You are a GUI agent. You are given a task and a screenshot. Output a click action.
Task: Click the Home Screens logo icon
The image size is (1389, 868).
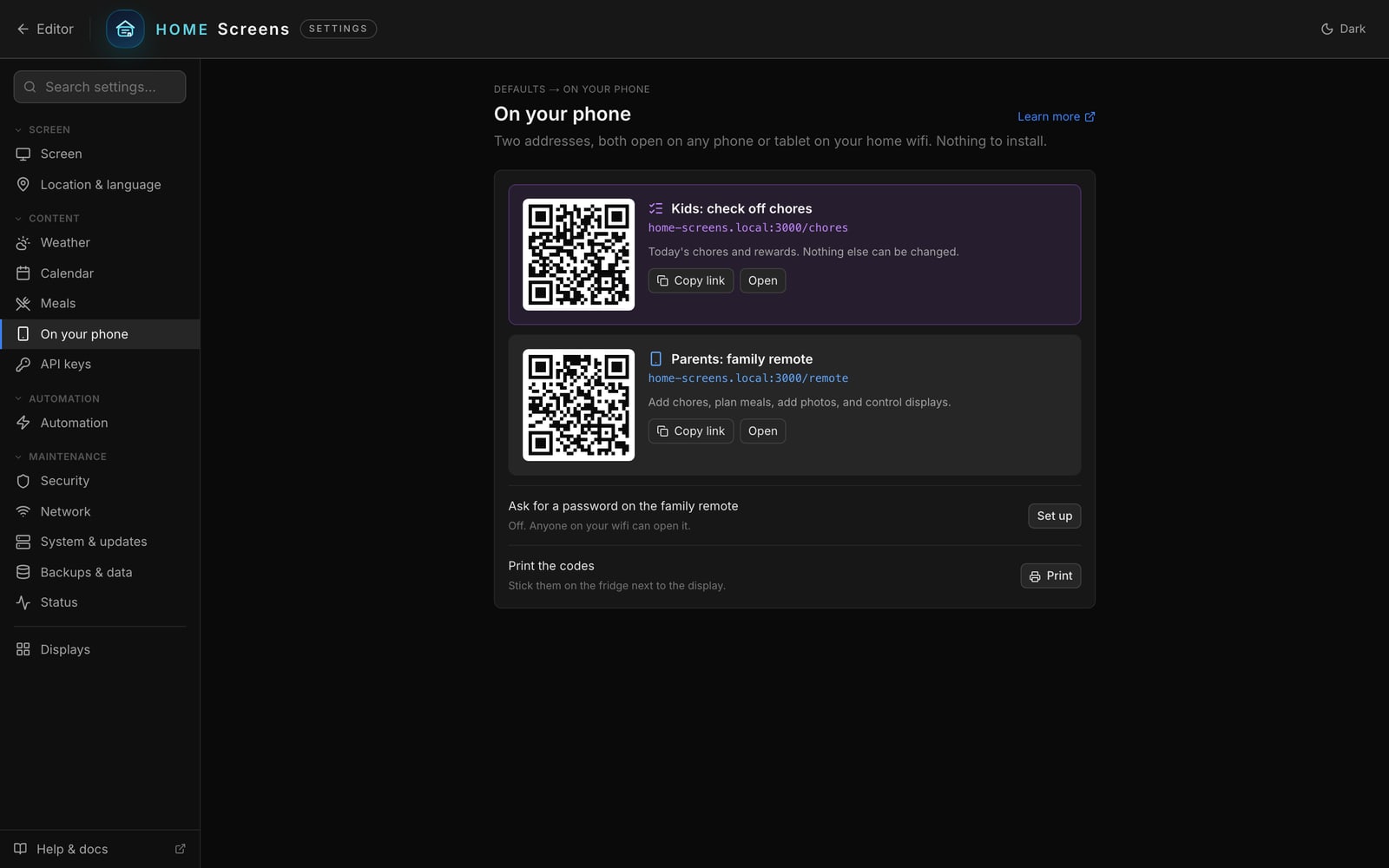(125, 29)
